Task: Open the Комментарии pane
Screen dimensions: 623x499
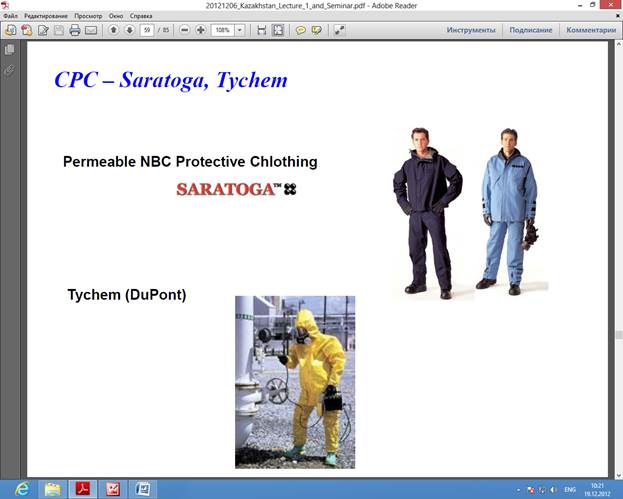Action: coord(590,30)
